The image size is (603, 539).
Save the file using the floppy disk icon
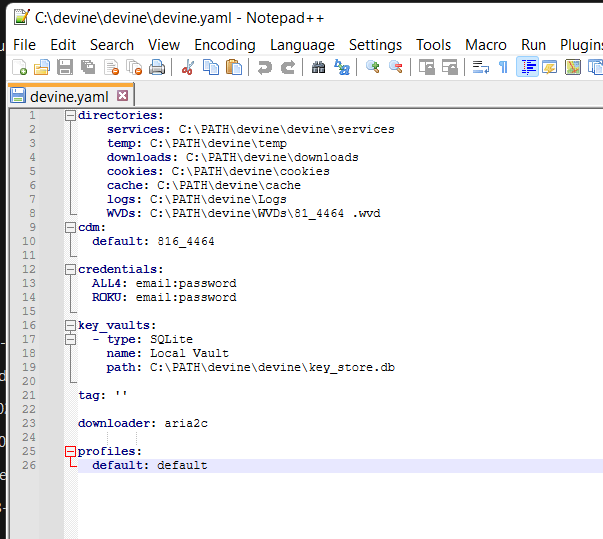(64, 67)
